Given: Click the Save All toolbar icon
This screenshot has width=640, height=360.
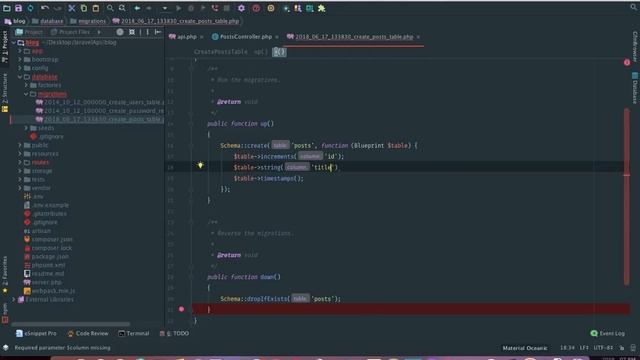Looking at the screenshot, I should [x=18, y=8].
